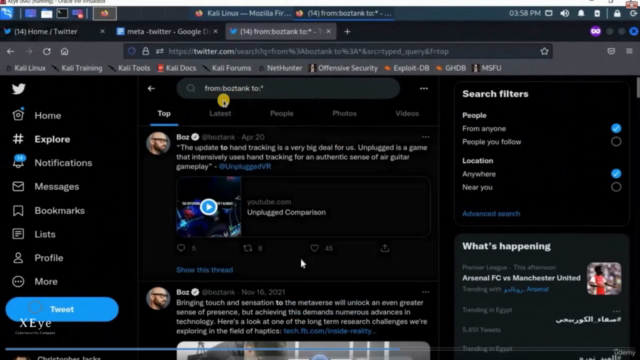The height and width of the screenshot is (360, 640).
Task: Open the Kali application menu
Action: [x=7, y=13]
